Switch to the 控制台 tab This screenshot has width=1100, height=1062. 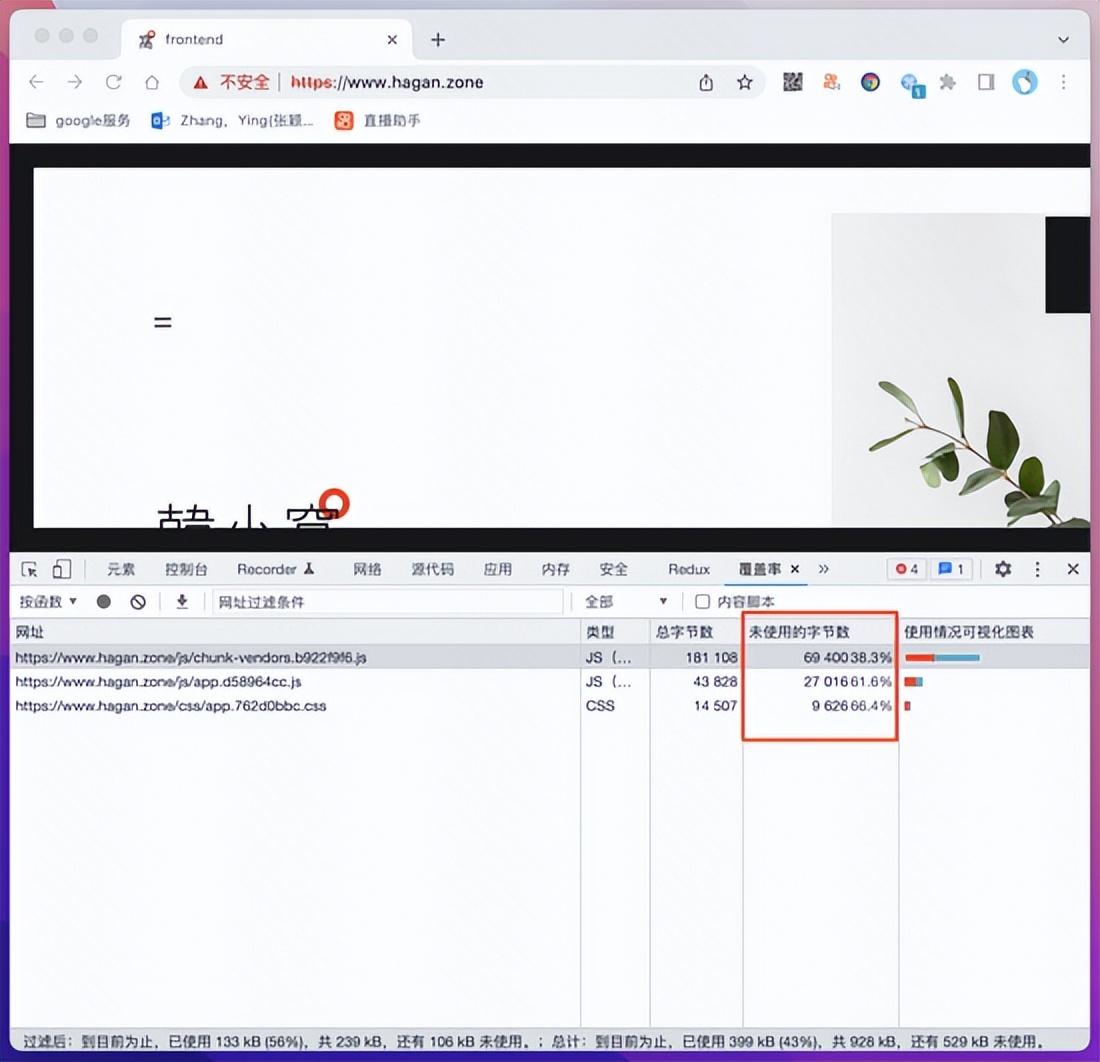[x=186, y=569]
